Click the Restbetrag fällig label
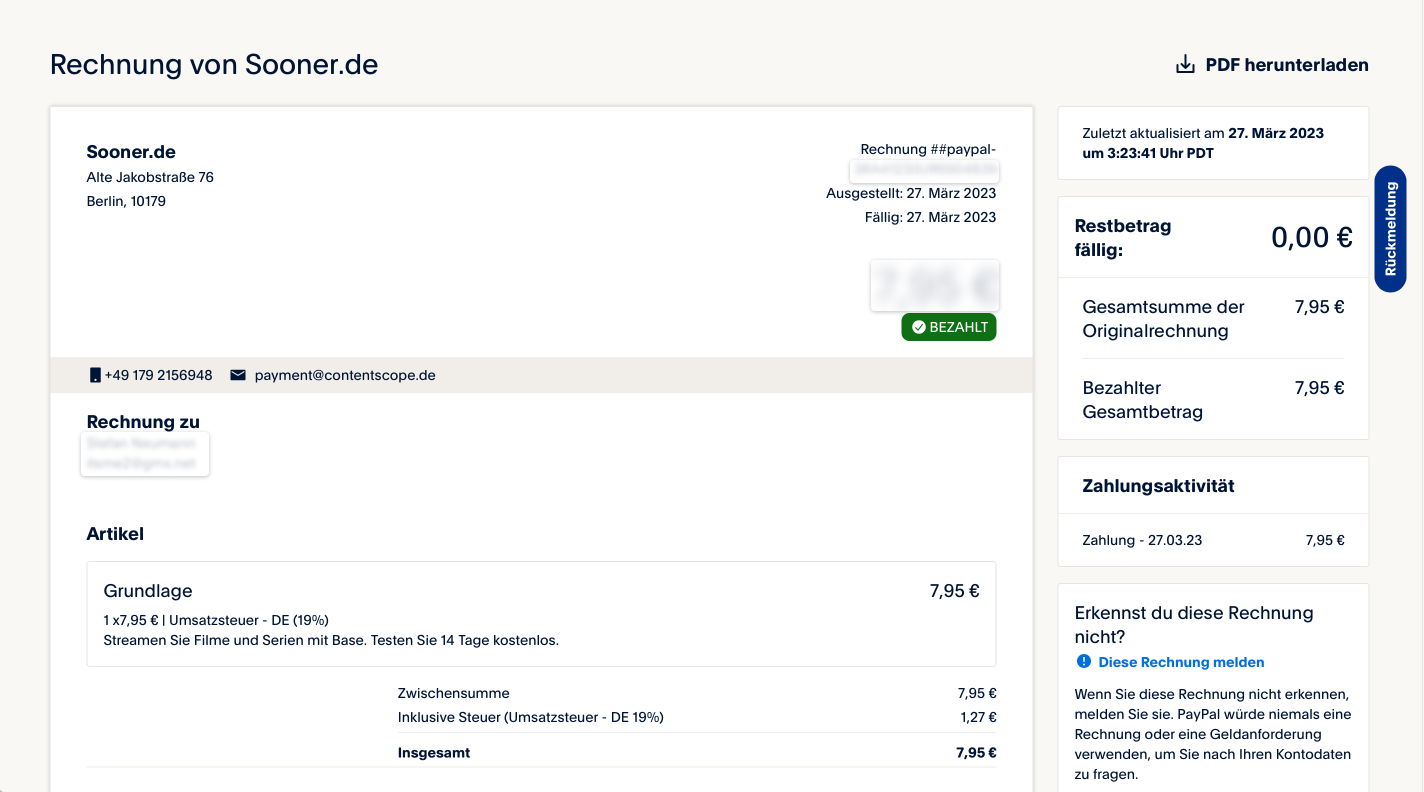Viewport: 1424px width, 792px height. 1123,238
